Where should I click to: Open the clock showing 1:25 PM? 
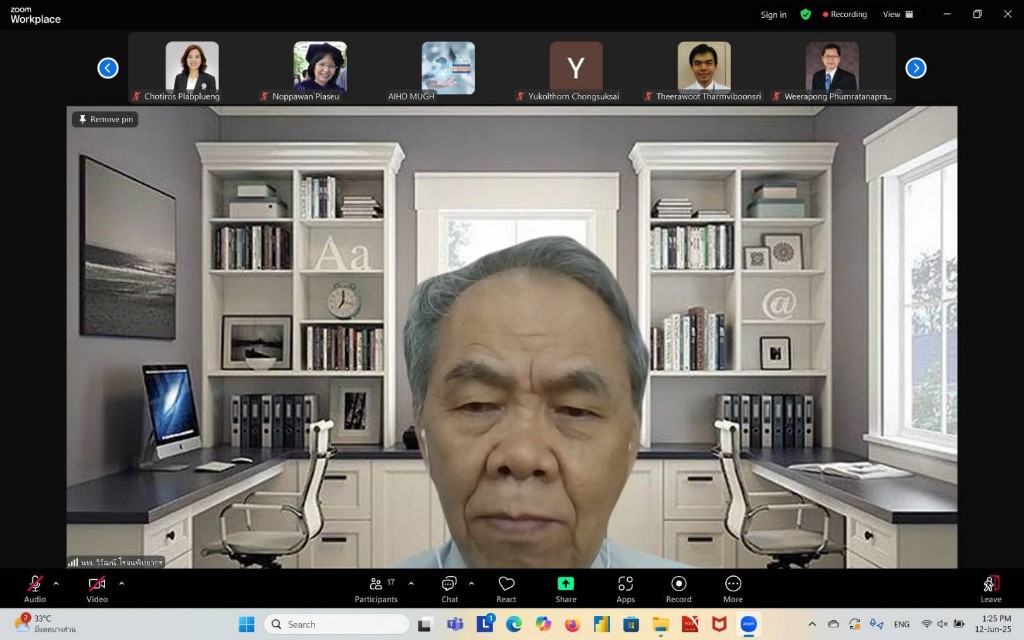click(x=993, y=624)
